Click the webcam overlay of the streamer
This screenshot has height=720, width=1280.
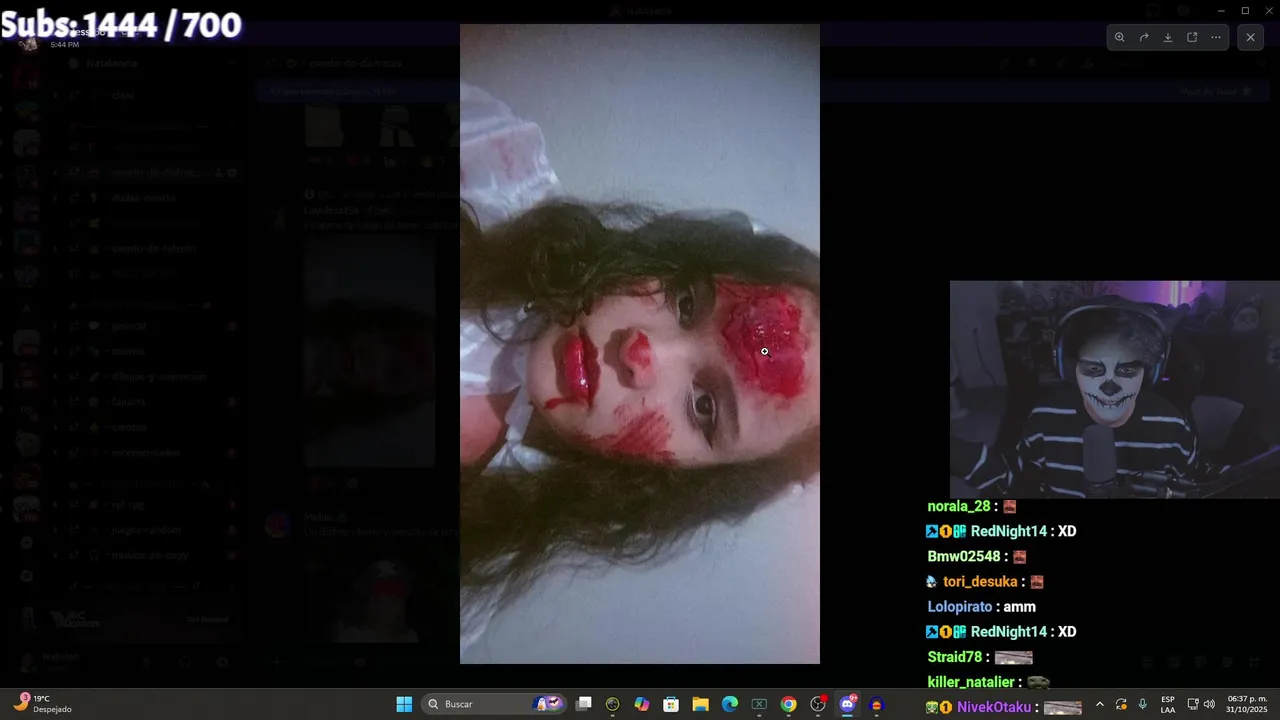pyautogui.click(x=1115, y=389)
